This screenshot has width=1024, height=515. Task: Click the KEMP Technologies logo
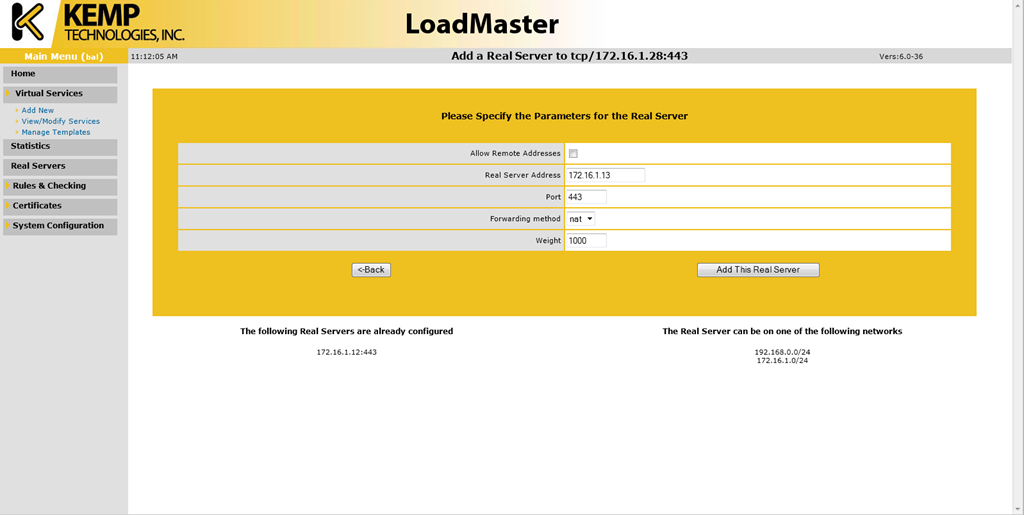[97, 23]
